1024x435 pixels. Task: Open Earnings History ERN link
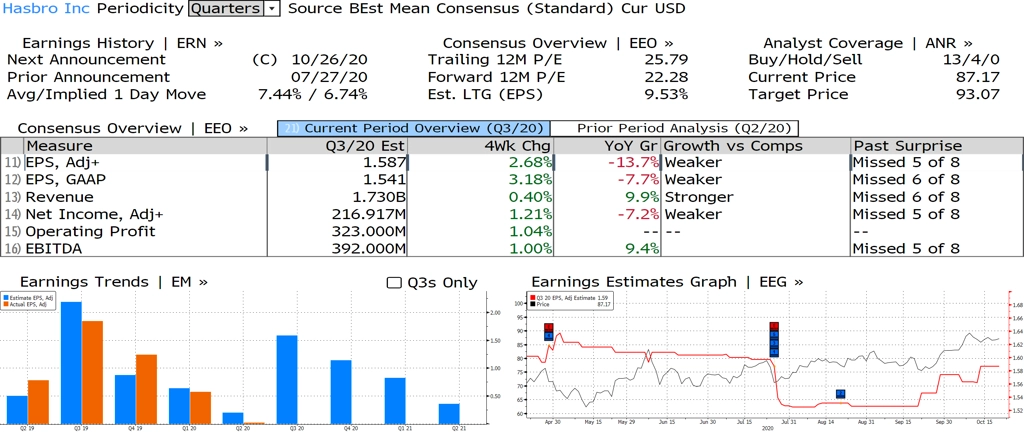click(x=122, y=43)
